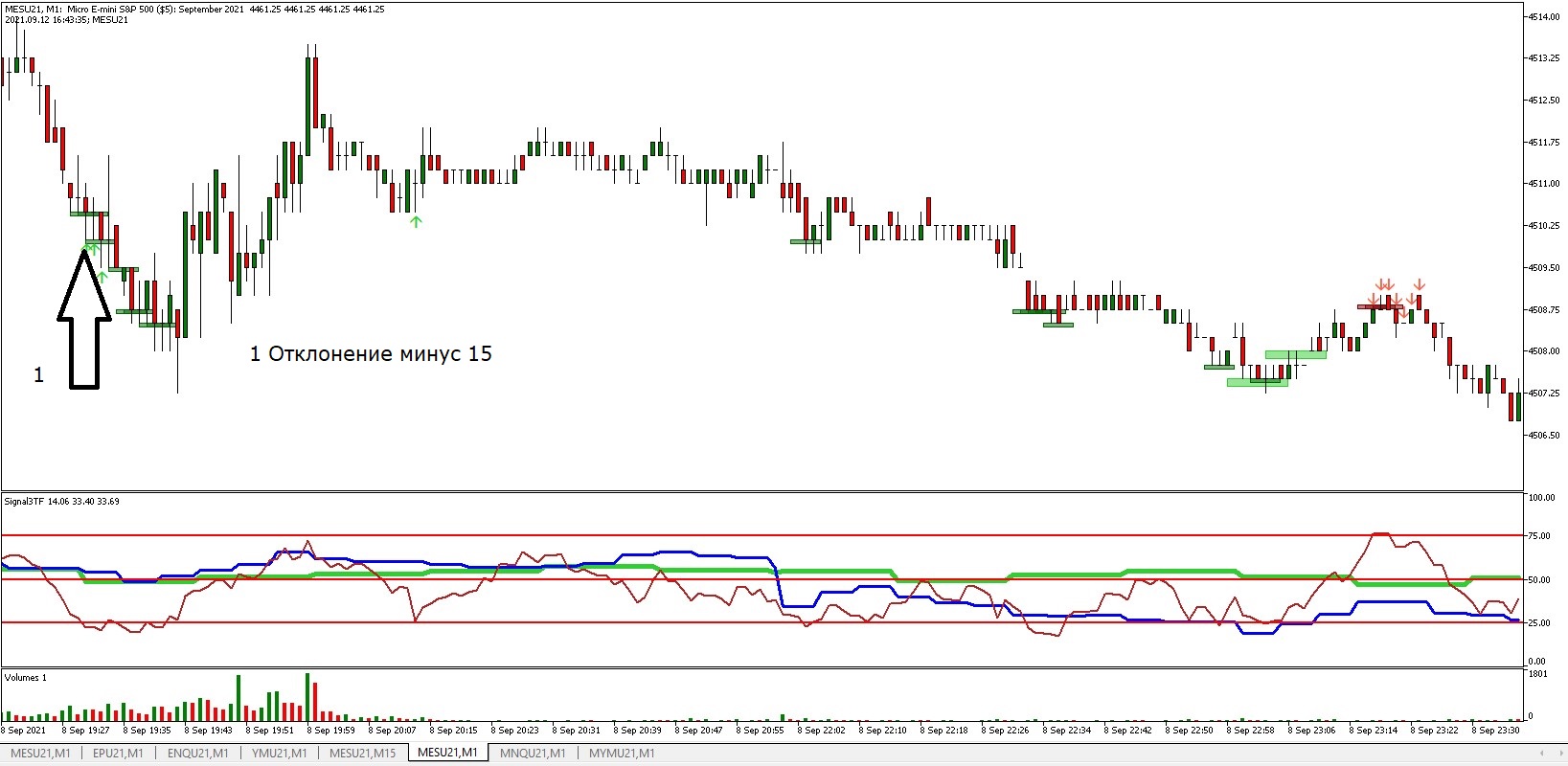Click the '8 Sep 23:22' time label
This screenshot has width=1568, height=766.
(1435, 731)
